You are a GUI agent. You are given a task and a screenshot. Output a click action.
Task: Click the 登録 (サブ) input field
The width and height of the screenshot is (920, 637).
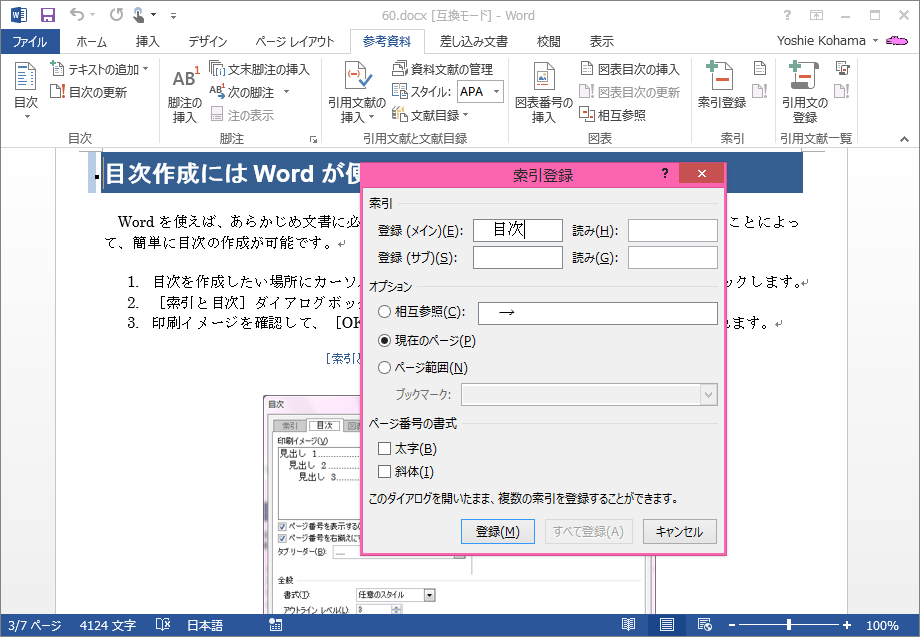pos(518,257)
